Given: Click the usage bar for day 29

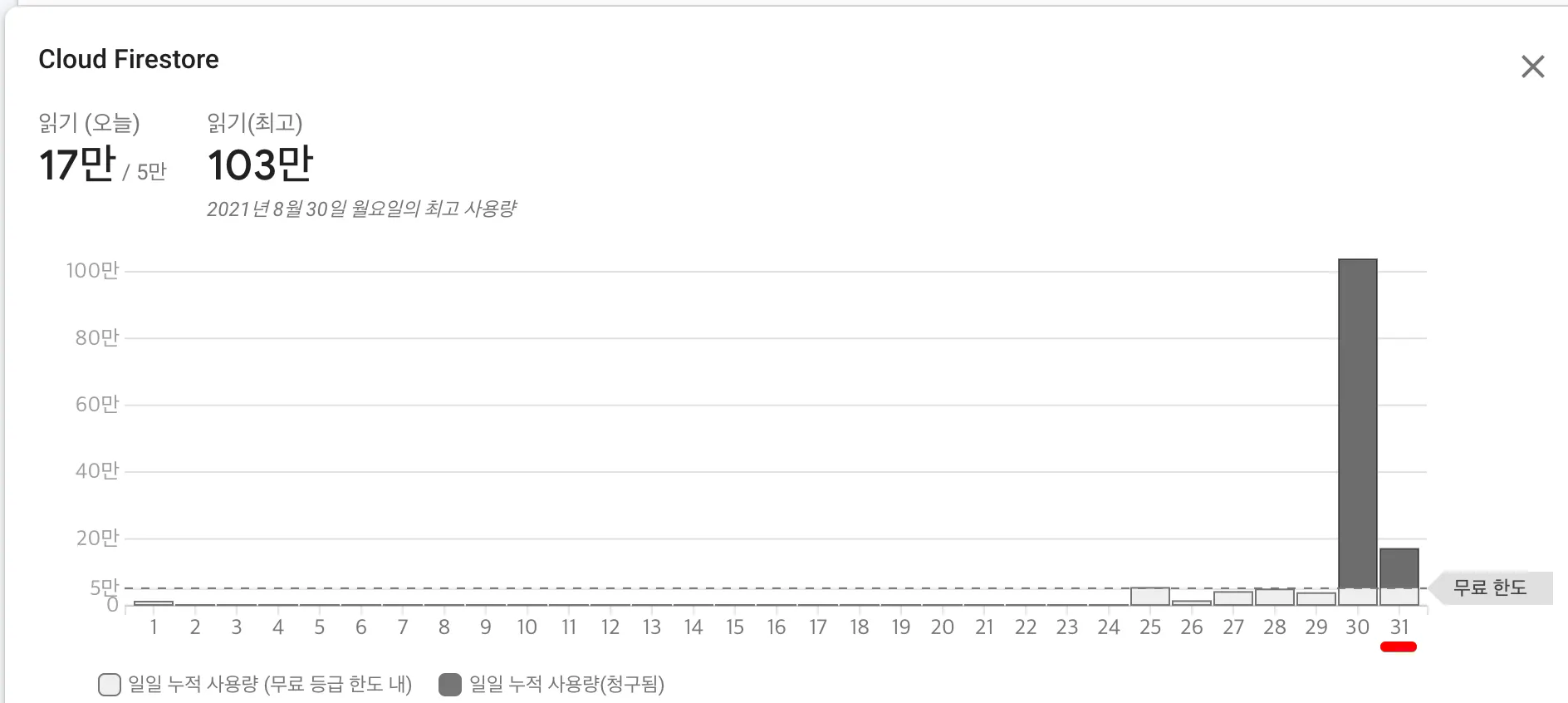Looking at the screenshot, I should click(x=1316, y=598).
